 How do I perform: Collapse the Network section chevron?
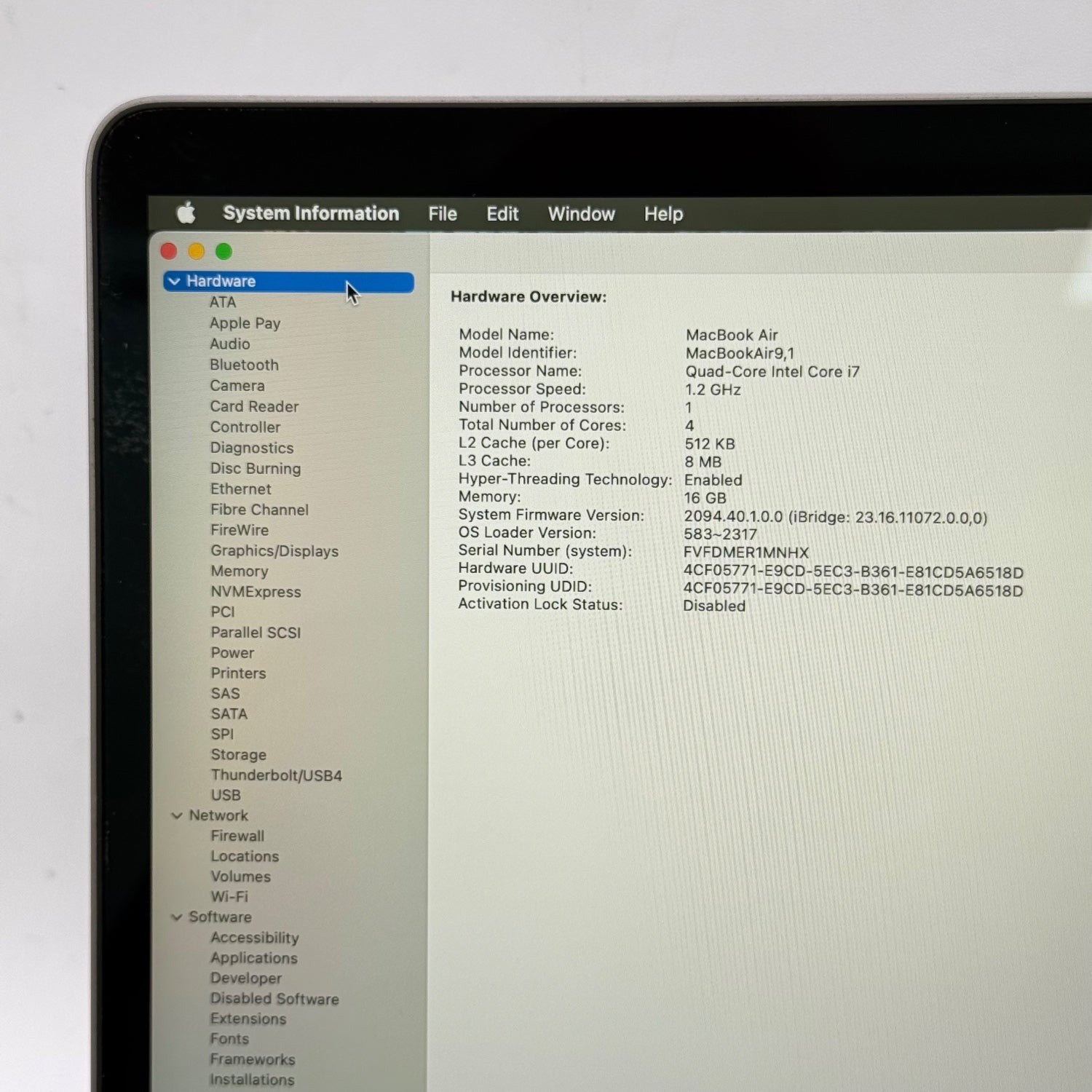point(176,816)
